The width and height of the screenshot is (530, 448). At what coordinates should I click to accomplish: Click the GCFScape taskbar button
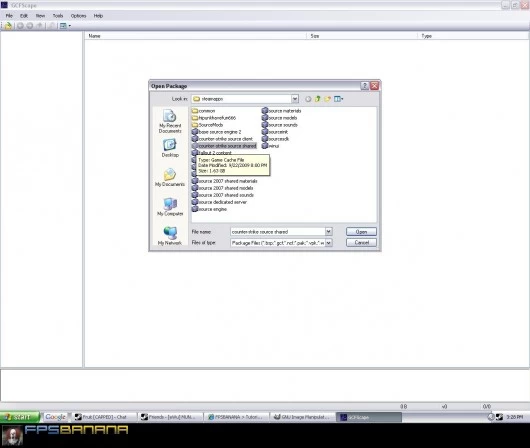pos(369,417)
